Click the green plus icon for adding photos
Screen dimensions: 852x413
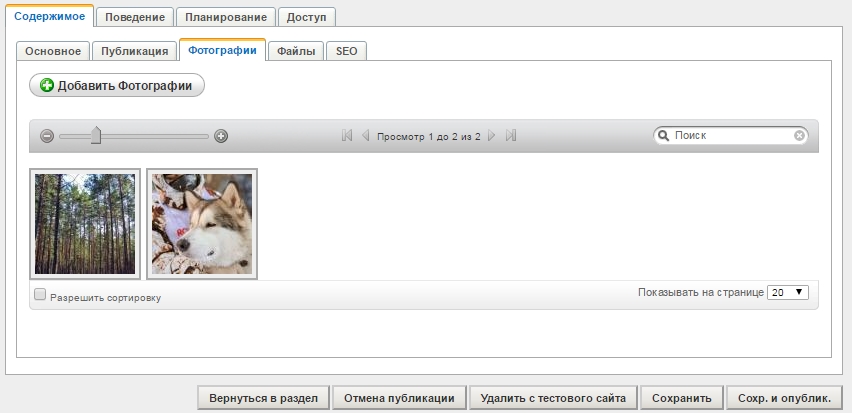[47, 85]
